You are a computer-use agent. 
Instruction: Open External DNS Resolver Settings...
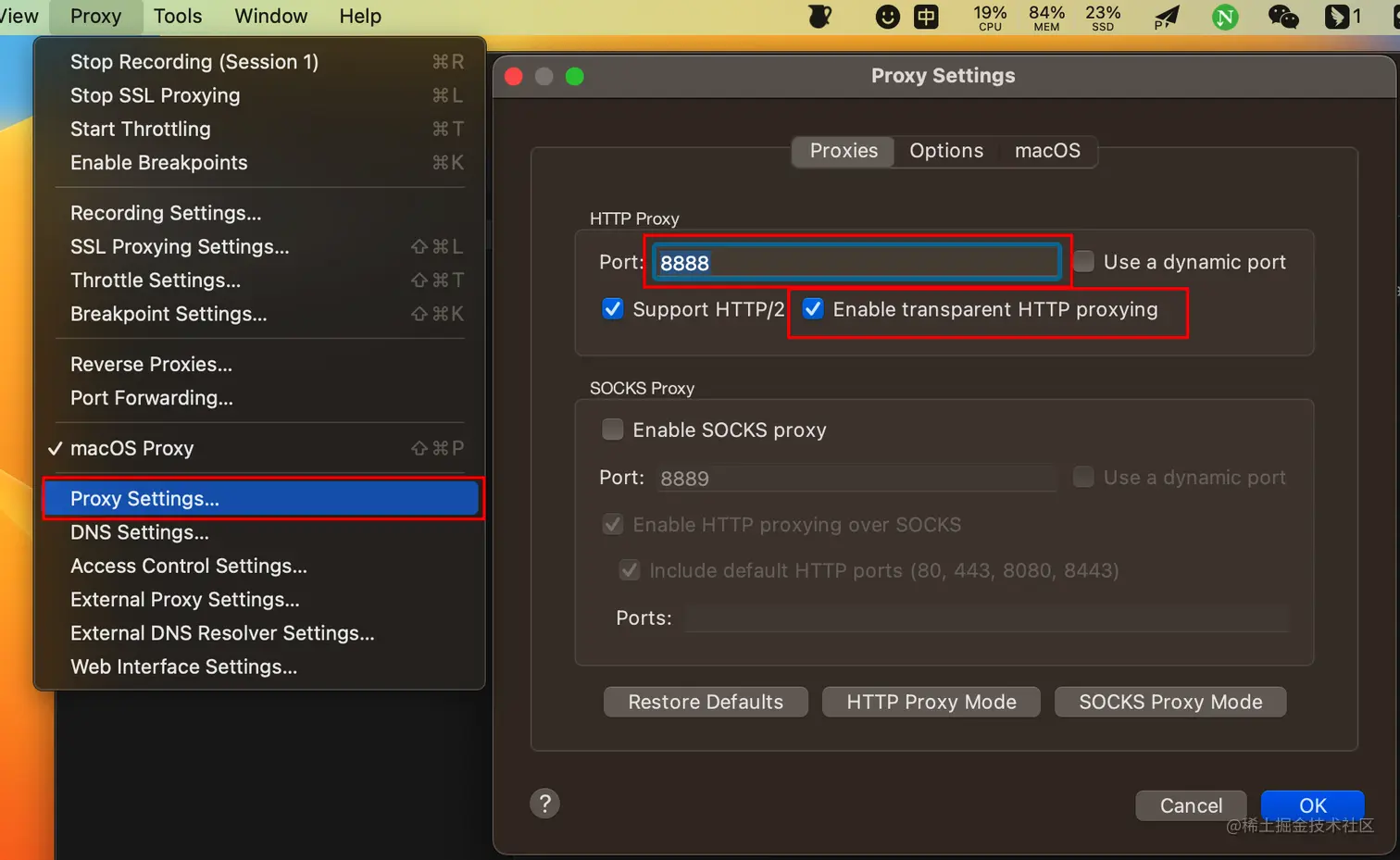tap(260, 633)
